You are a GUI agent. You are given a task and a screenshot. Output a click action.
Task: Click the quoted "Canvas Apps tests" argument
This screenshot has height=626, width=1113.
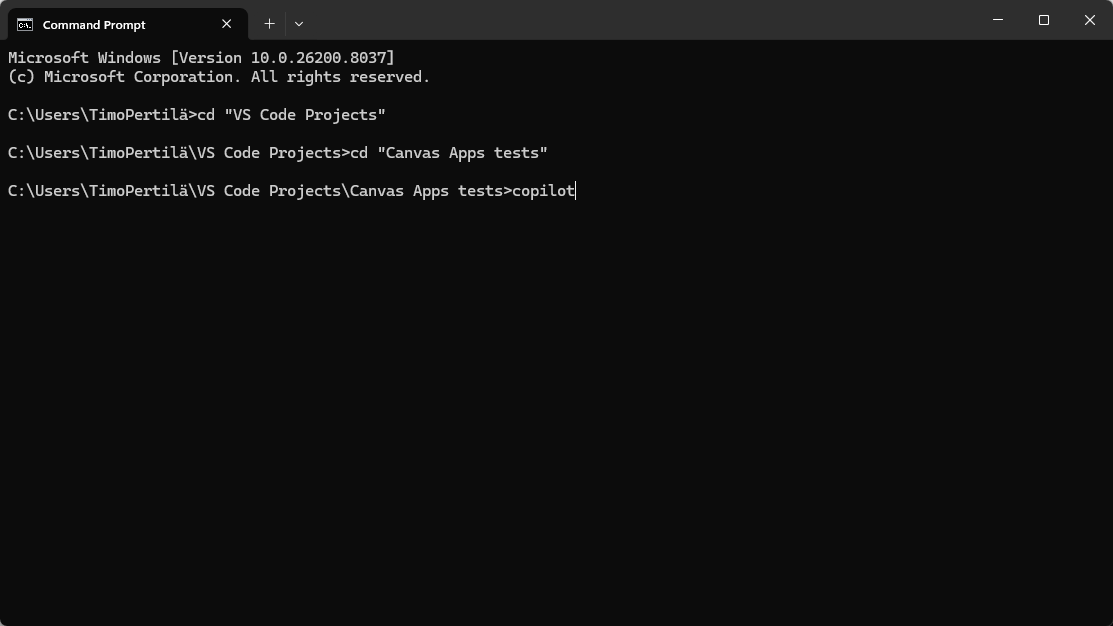point(462,153)
